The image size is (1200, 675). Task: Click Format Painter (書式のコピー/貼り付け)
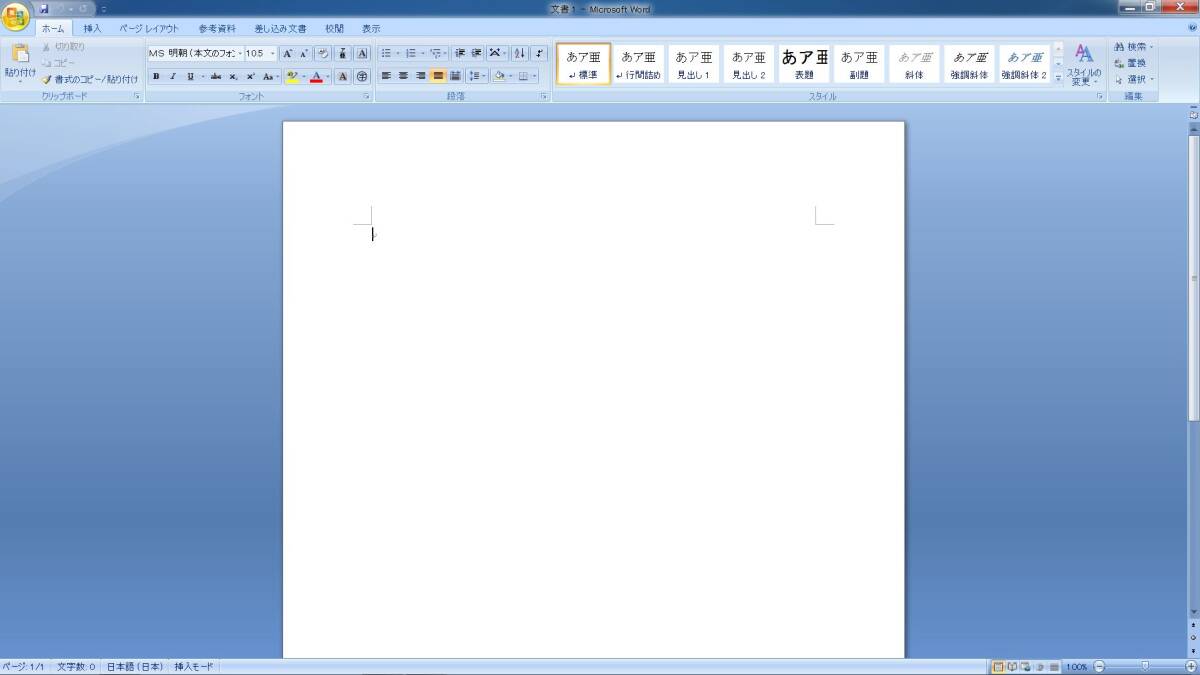coord(90,79)
